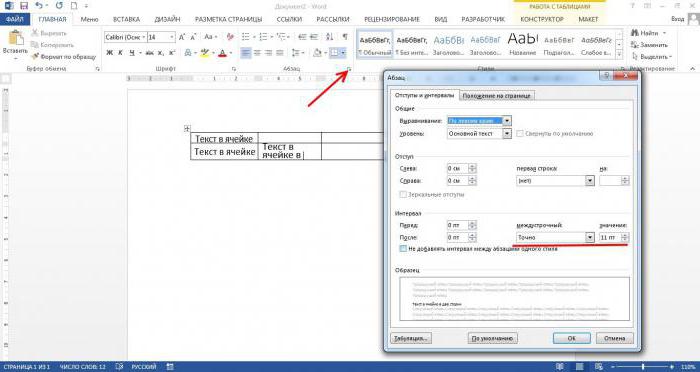Click the значение 11 пт value field

tap(610, 238)
